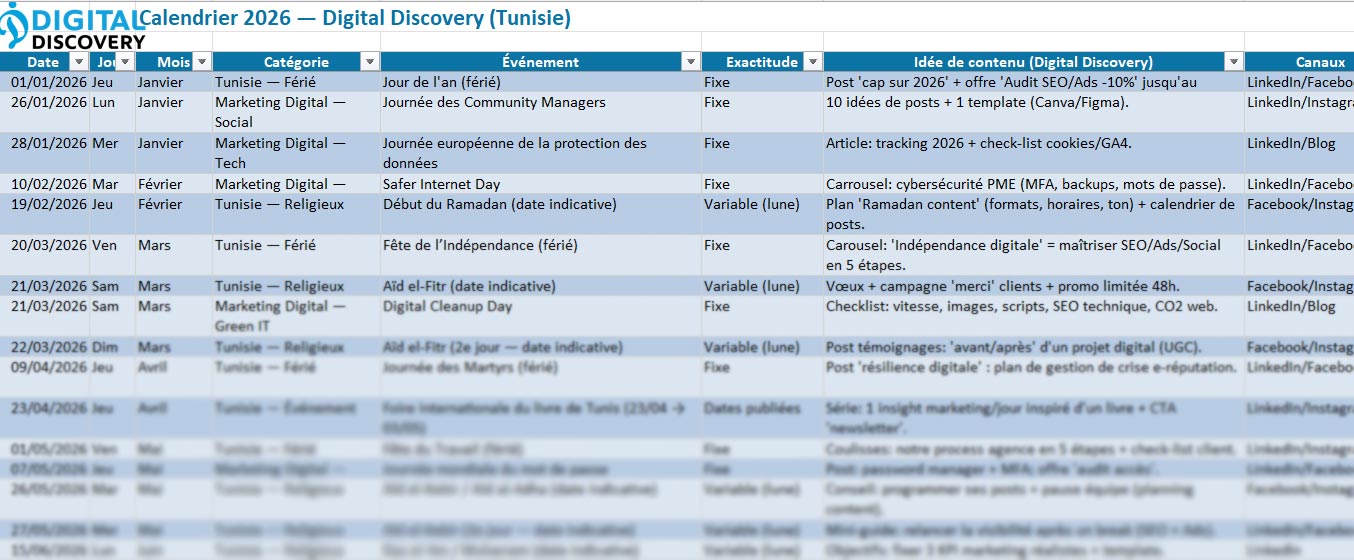1354x560 pixels.
Task: Open the Idée de contenu filter dropdown
Action: pyautogui.click(x=1235, y=62)
